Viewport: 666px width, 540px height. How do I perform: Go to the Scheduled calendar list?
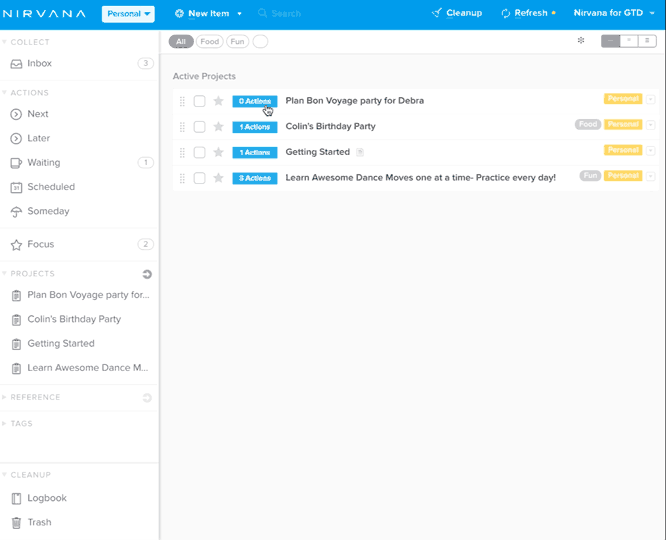pos(50,187)
